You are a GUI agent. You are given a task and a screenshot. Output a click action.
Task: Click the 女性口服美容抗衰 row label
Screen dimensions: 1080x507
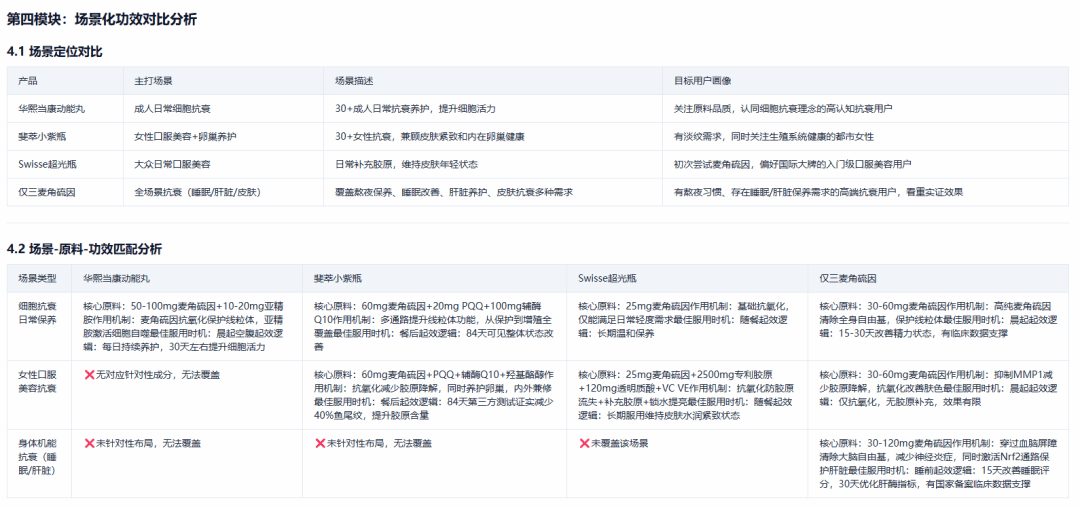point(38,382)
